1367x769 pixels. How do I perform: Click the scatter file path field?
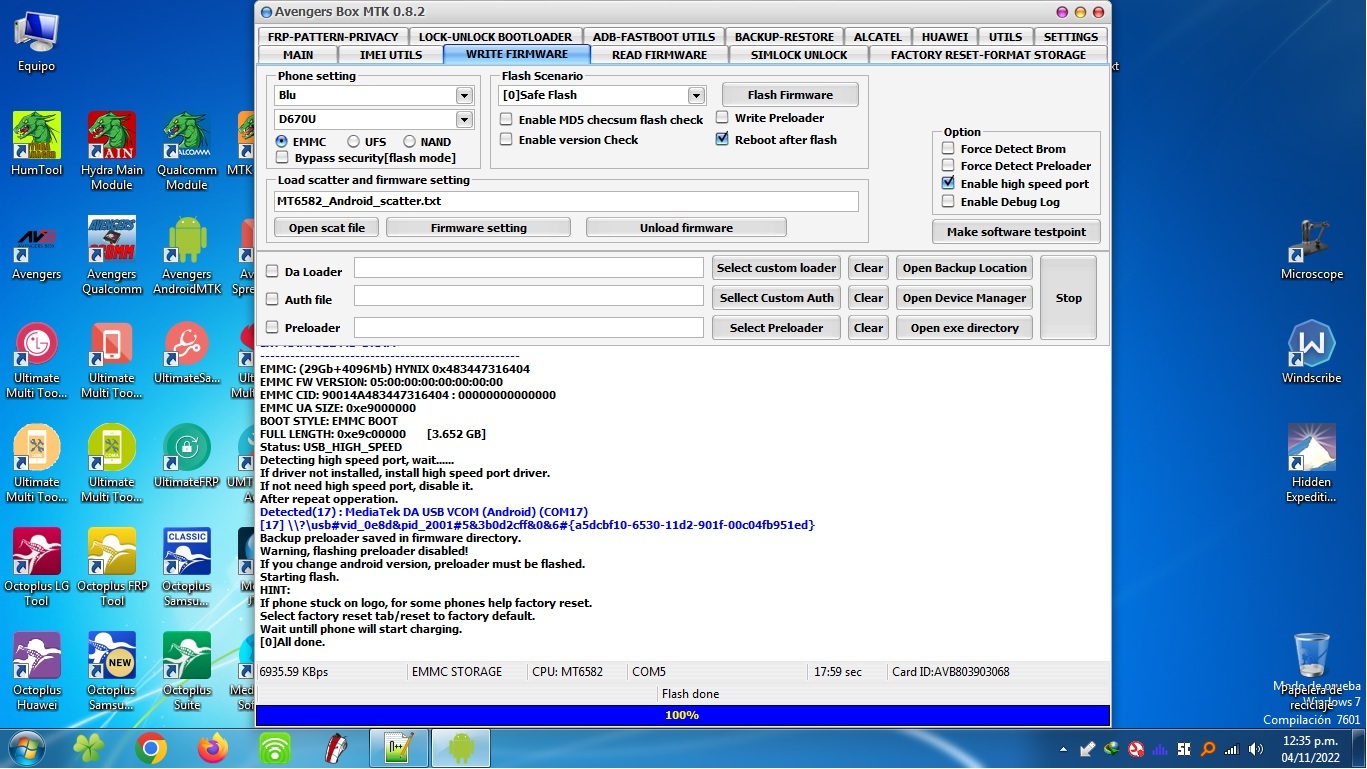(x=566, y=201)
